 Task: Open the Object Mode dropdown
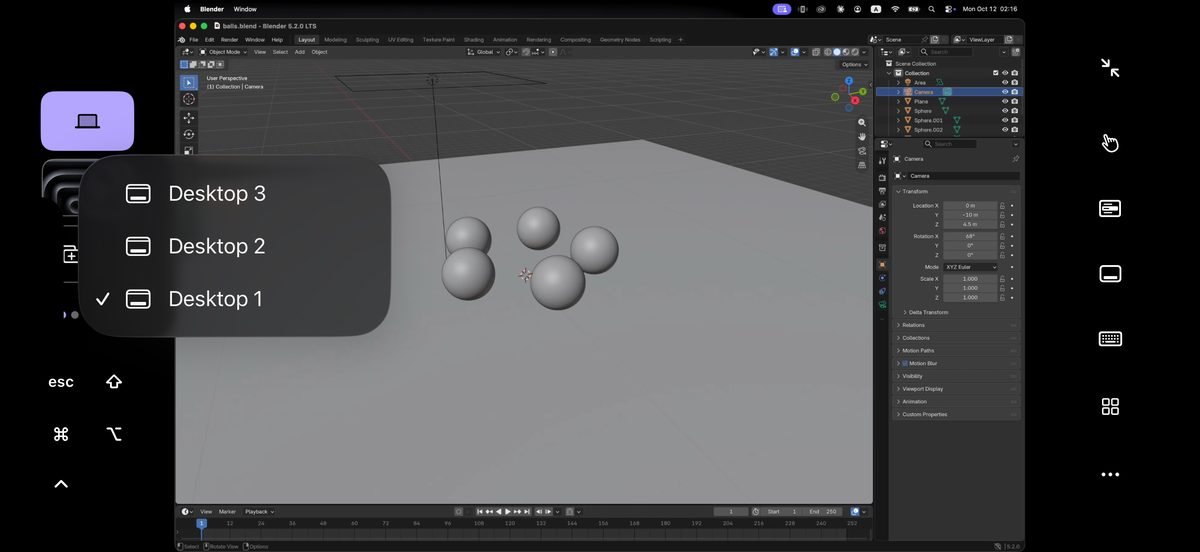(x=223, y=52)
